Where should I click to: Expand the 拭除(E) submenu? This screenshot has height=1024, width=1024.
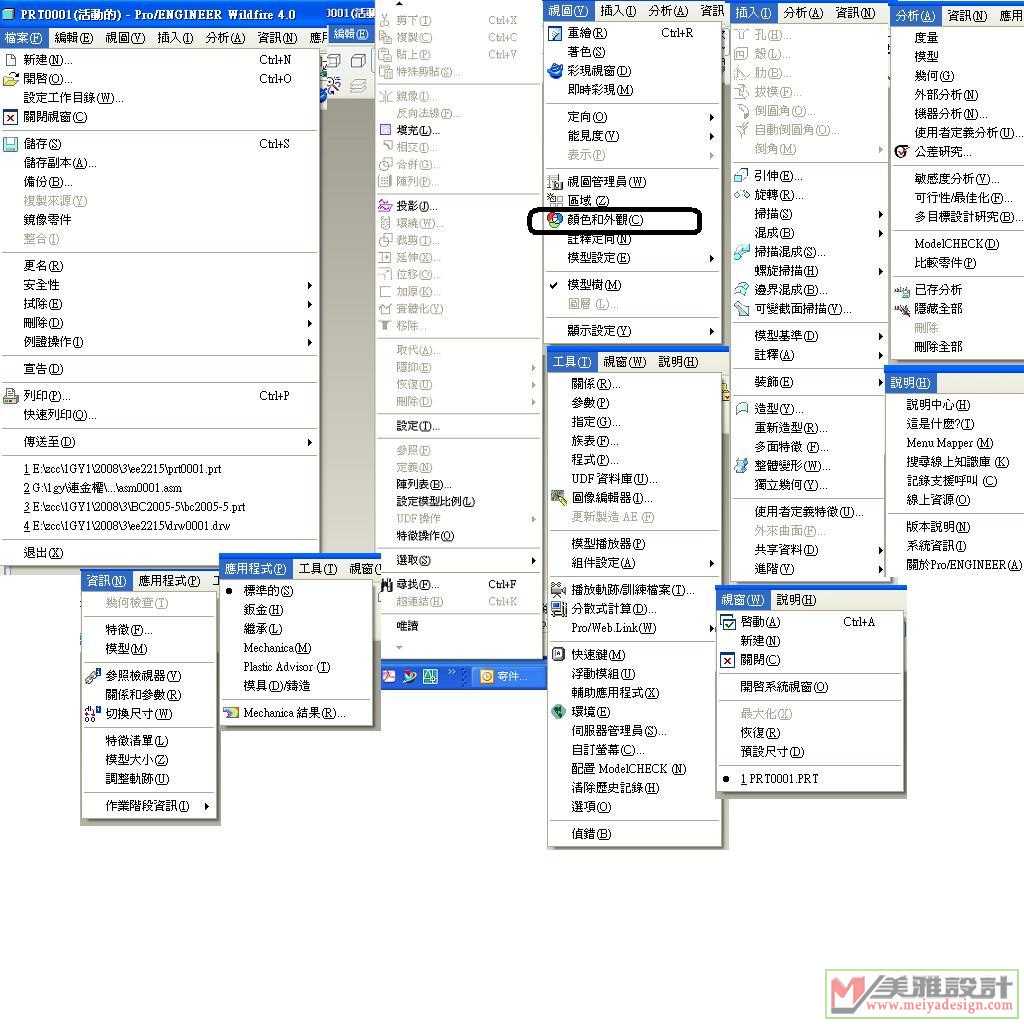[159, 304]
